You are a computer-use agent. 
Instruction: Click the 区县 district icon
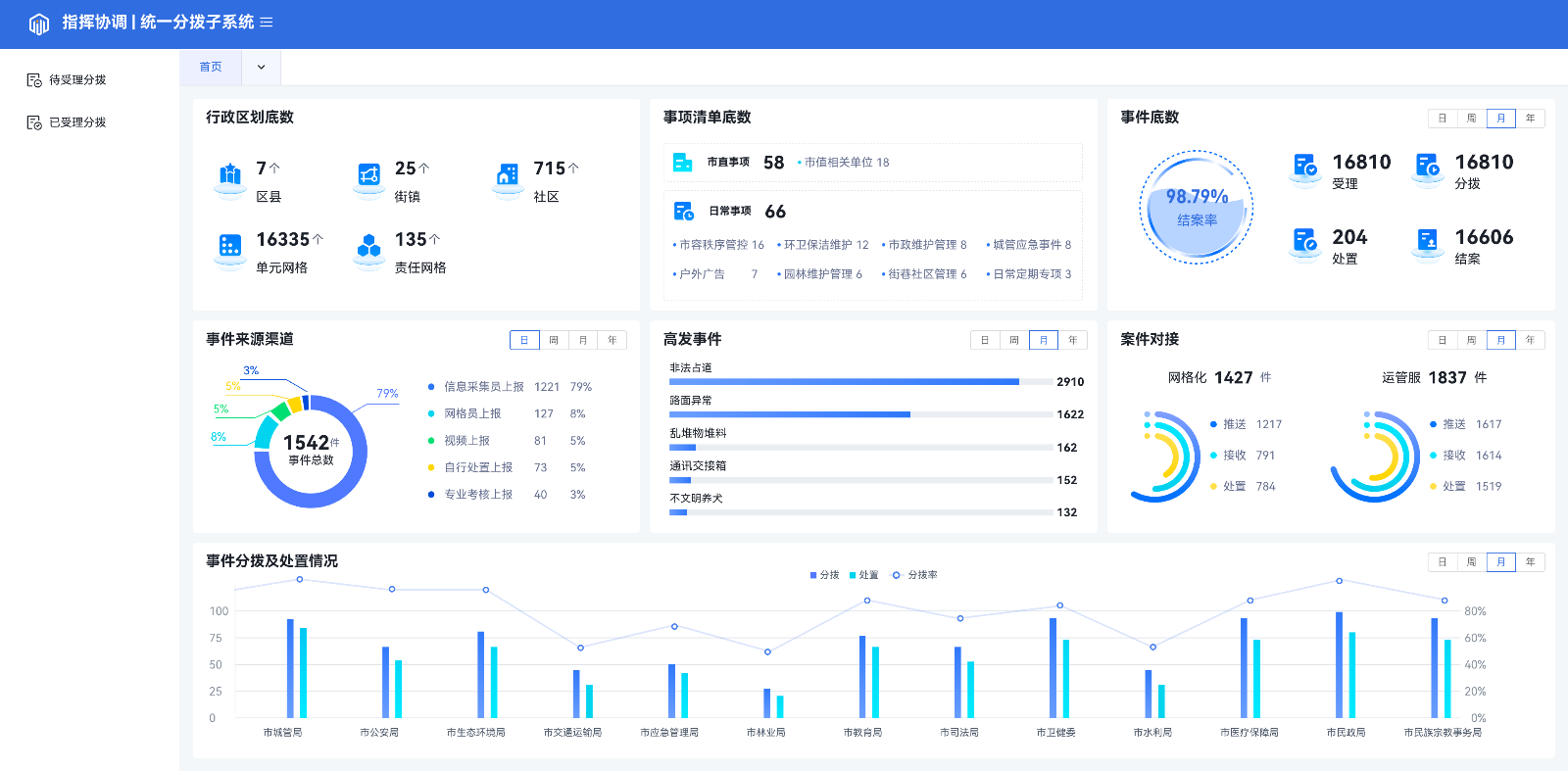click(x=230, y=176)
